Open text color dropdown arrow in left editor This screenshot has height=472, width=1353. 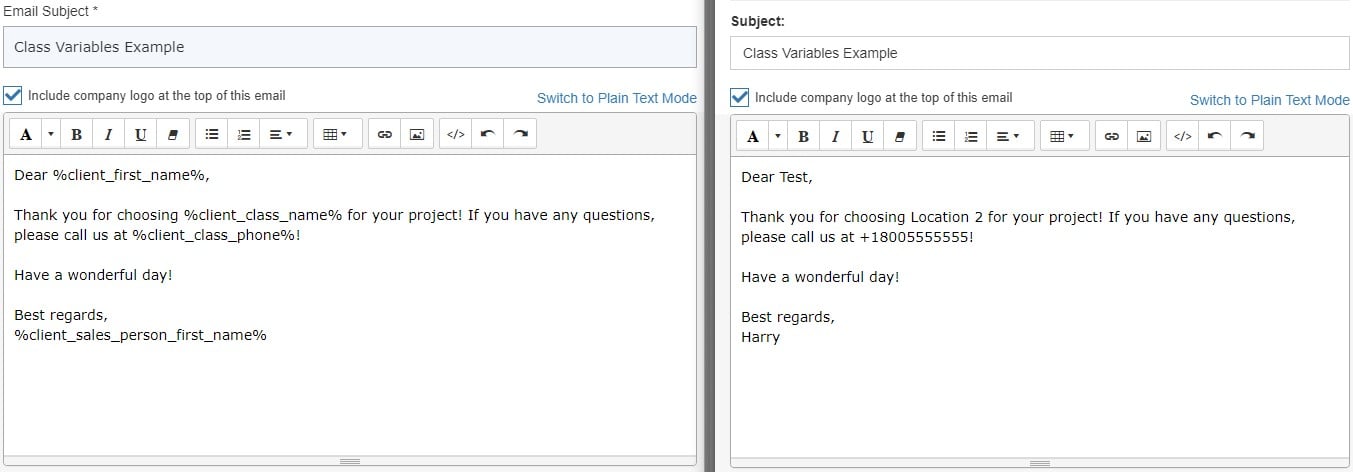(51, 135)
